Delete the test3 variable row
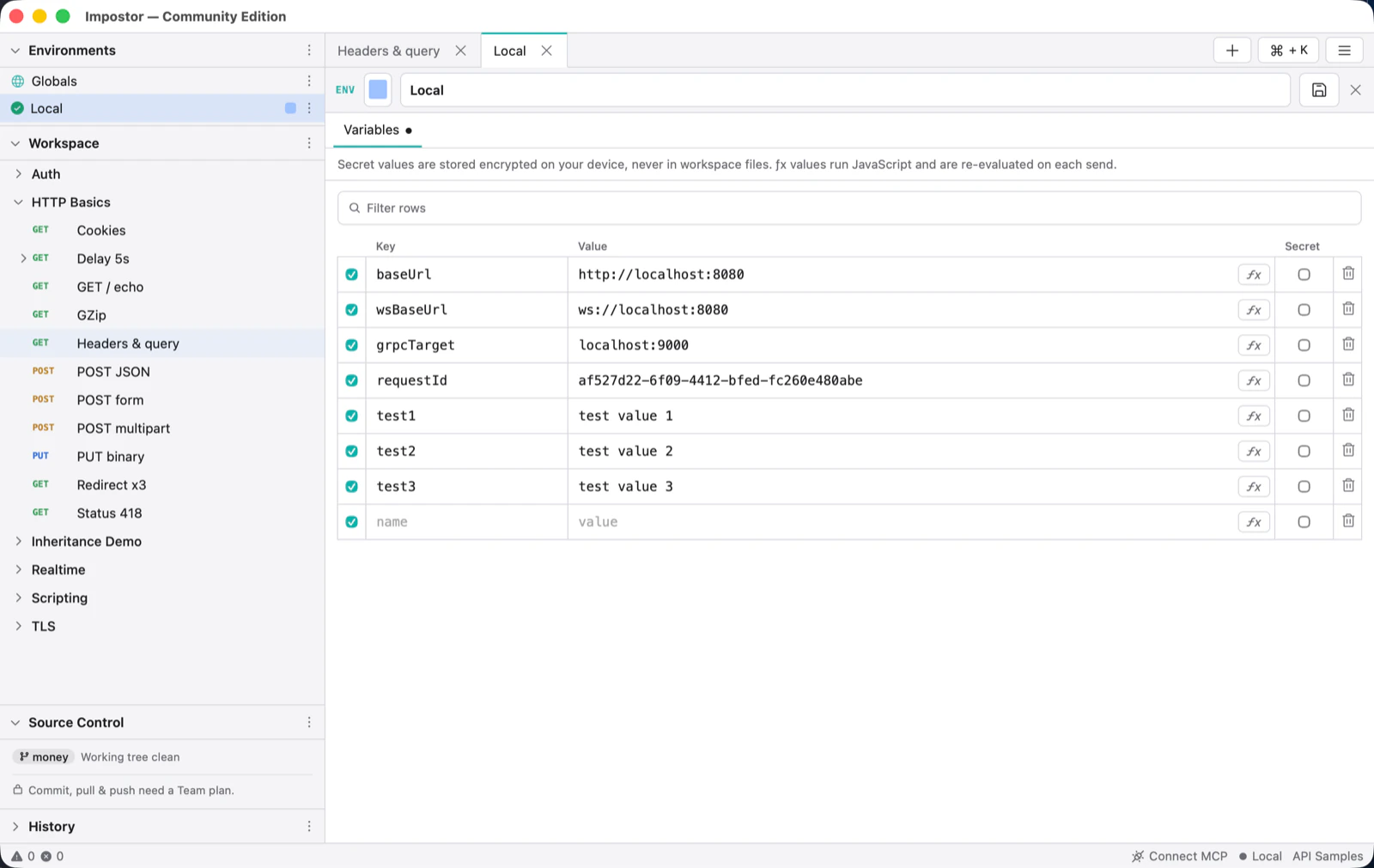 [x=1348, y=485]
